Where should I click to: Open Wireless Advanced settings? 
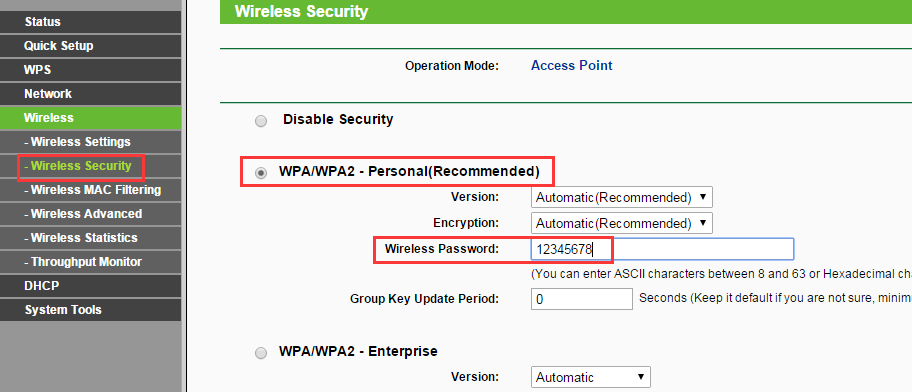[x=90, y=214]
